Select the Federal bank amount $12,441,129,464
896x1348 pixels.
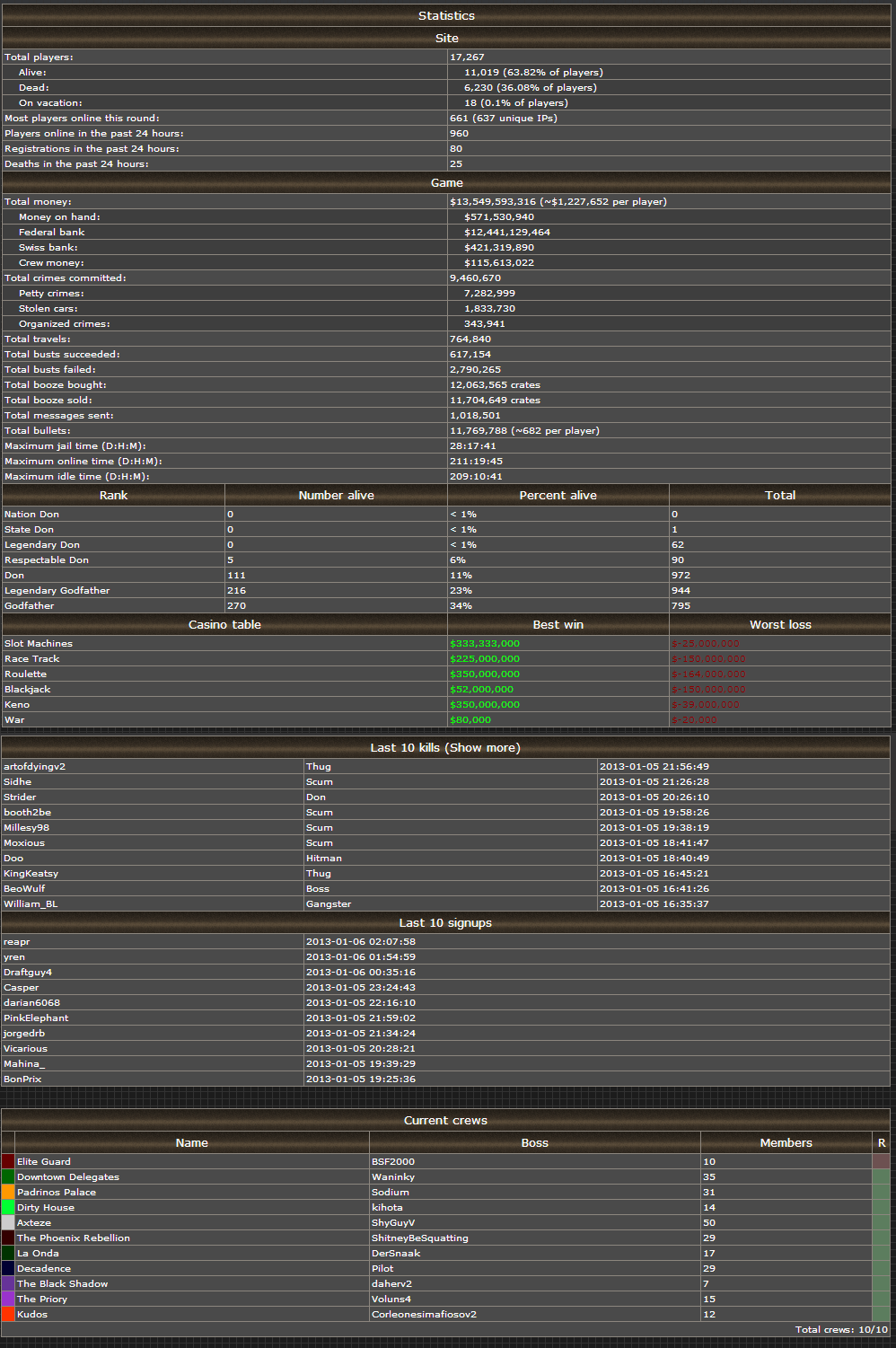click(x=507, y=232)
